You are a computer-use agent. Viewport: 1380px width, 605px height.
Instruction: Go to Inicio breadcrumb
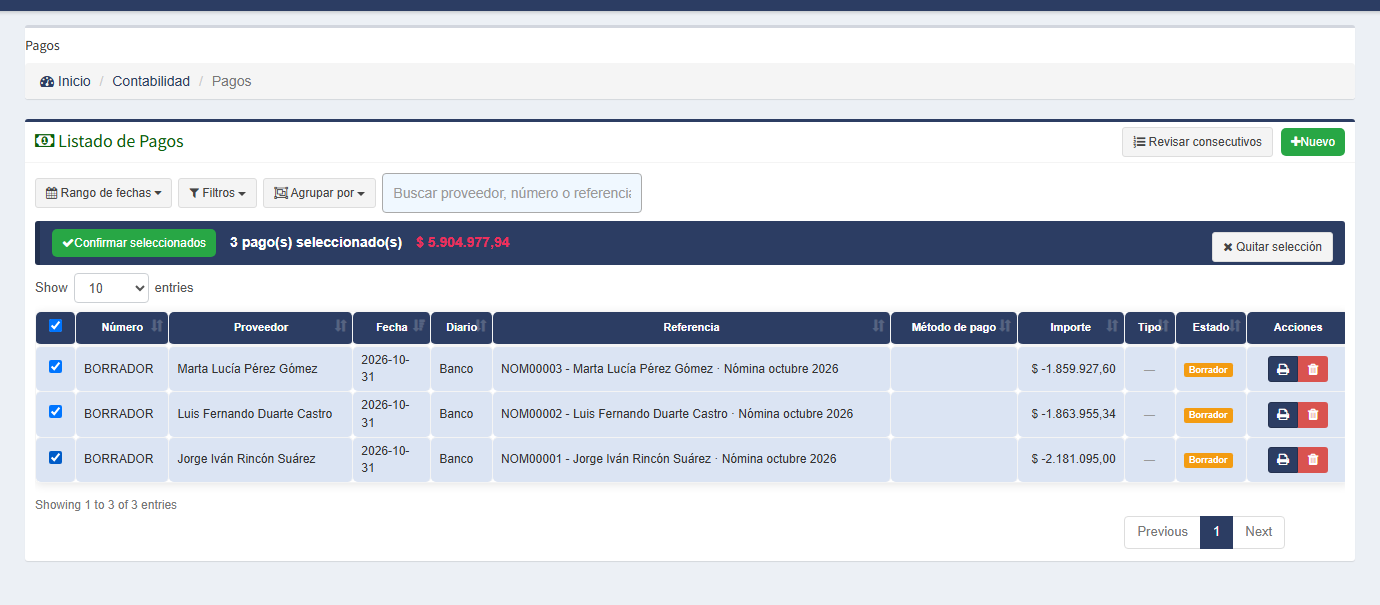point(65,81)
